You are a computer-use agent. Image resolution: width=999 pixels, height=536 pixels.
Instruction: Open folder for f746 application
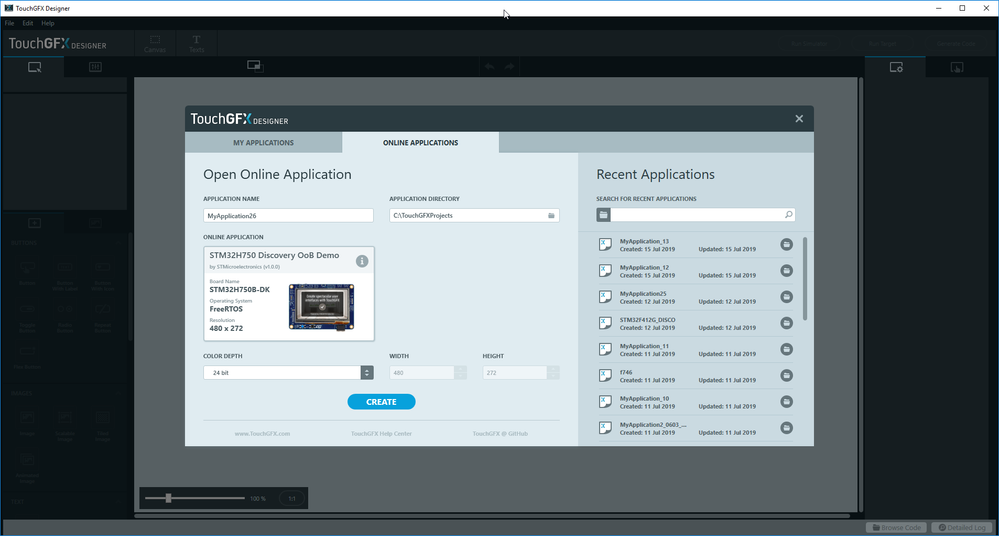[786, 375]
